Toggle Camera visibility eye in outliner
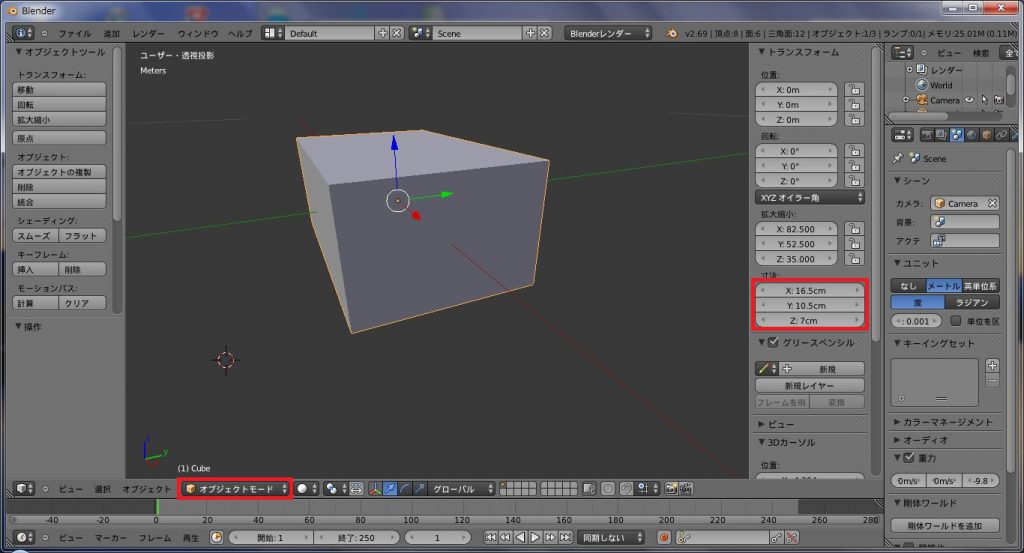Image resolution: width=1024 pixels, height=553 pixels. (969, 100)
